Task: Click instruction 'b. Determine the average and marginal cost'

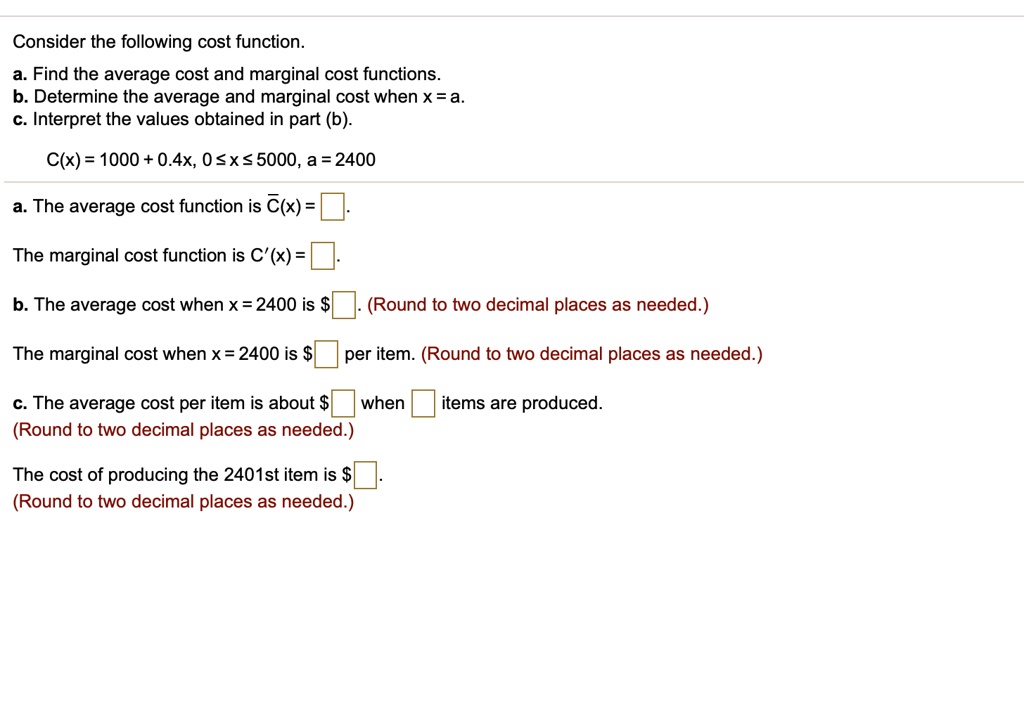Action: [238, 97]
